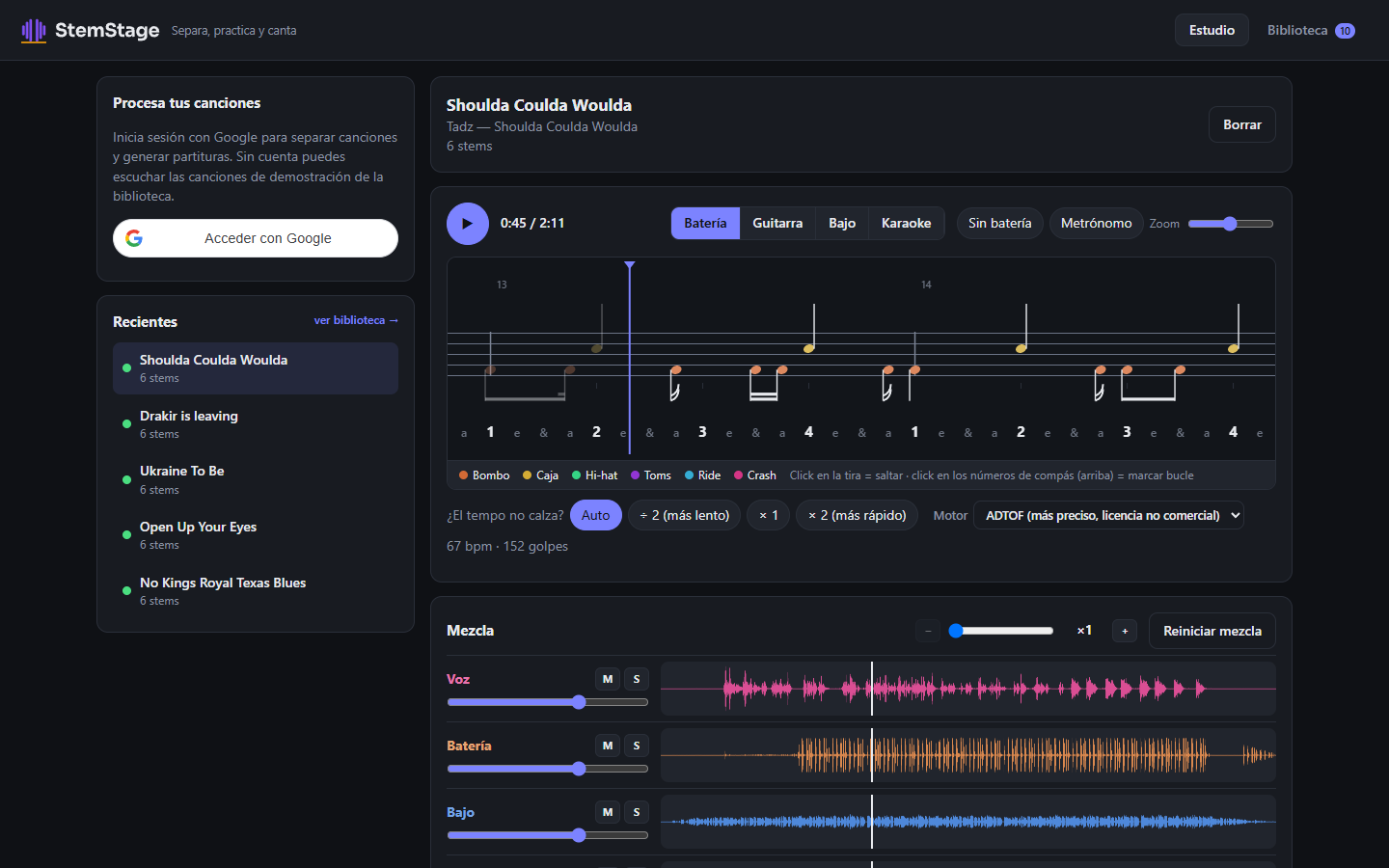Click the Google icon in sign-in button

tap(134, 238)
